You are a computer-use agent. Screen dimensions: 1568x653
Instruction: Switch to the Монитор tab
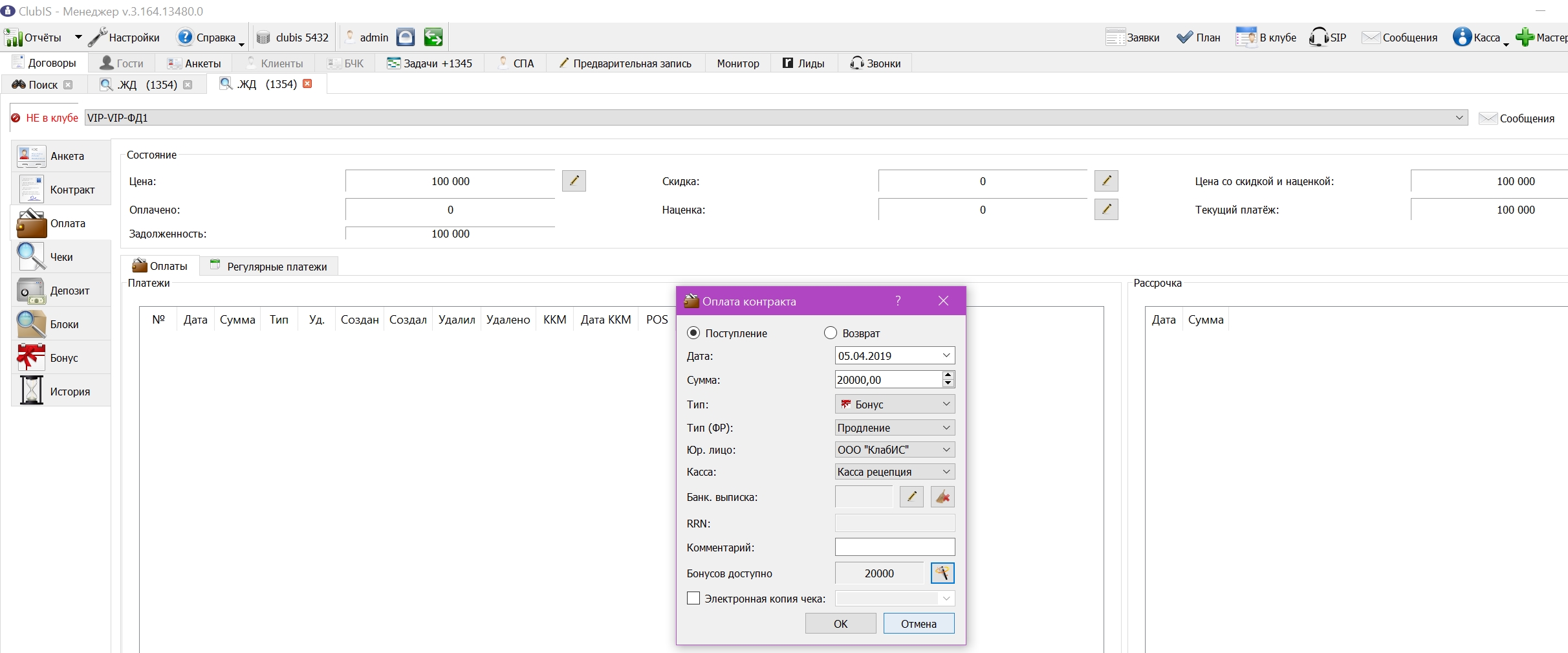point(738,63)
